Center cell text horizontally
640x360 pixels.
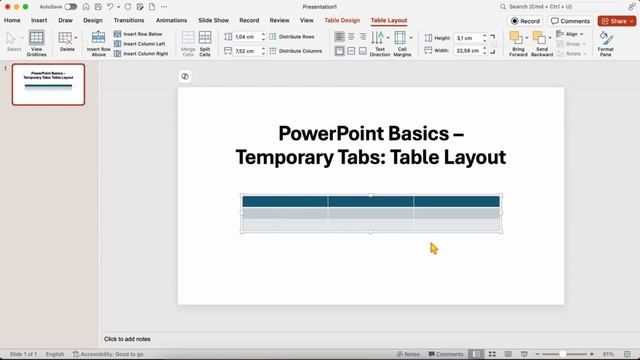pyautogui.click(x=351, y=37)
